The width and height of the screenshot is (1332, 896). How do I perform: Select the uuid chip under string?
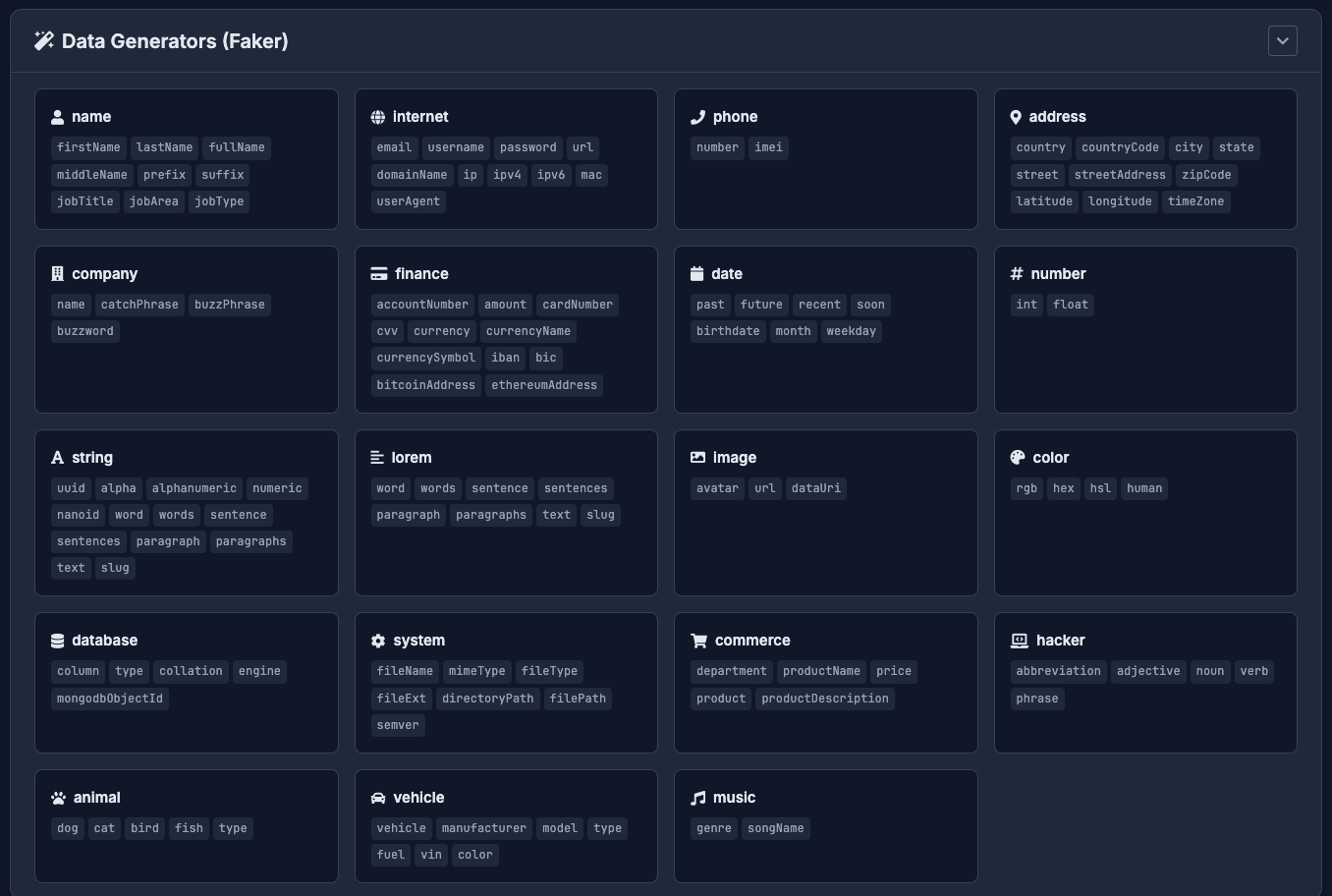pos(71,488)
